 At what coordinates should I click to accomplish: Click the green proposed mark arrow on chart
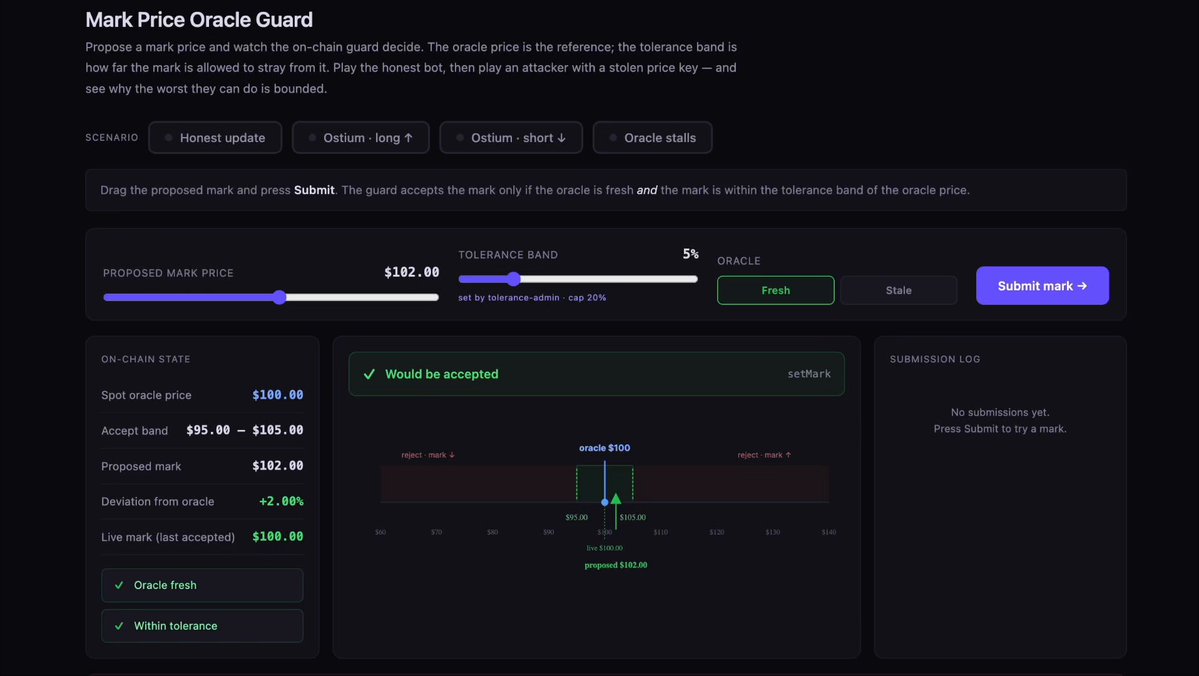(616, 499)
